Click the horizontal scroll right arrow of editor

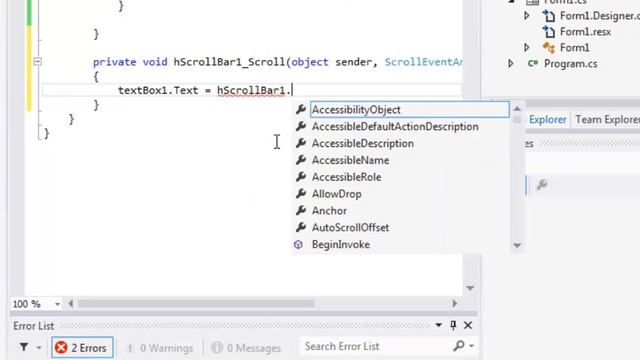click(455, 304)
